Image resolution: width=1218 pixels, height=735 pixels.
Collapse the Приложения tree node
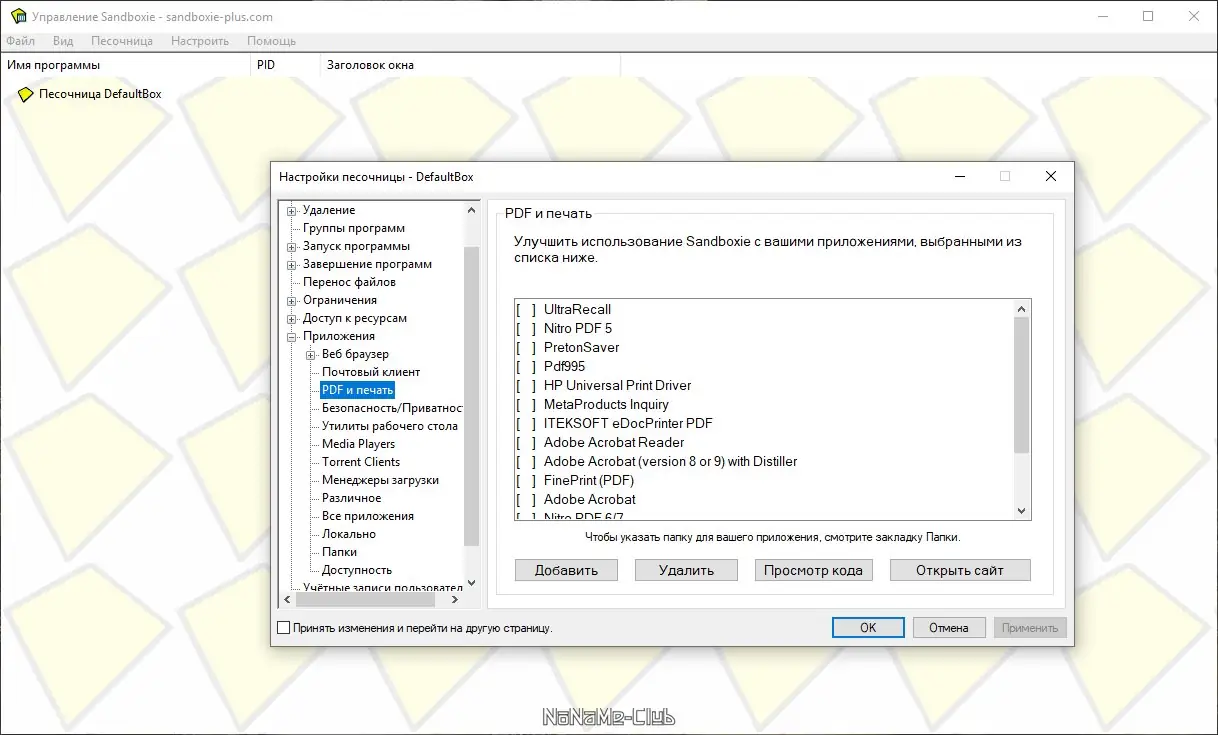292,336
